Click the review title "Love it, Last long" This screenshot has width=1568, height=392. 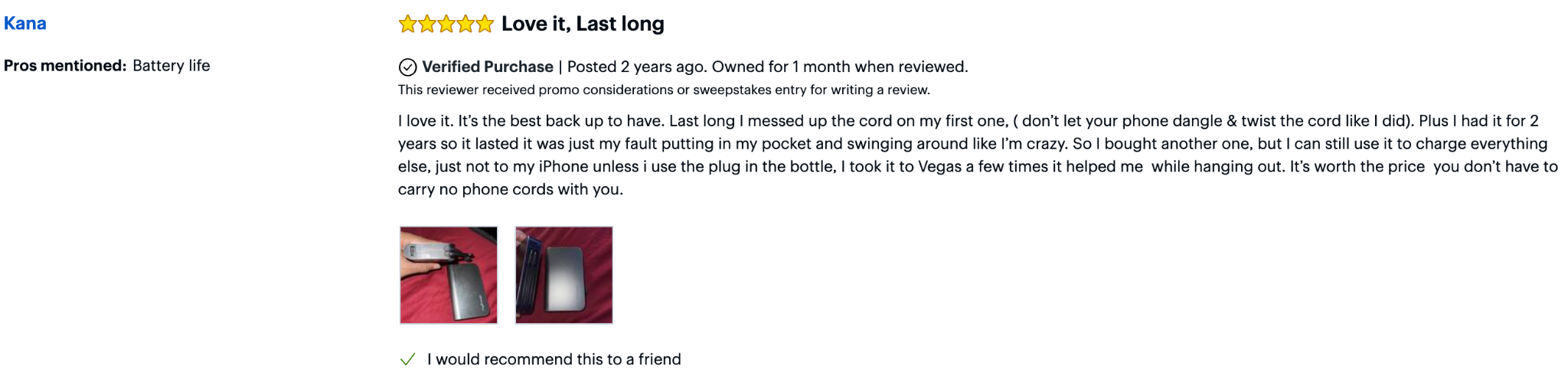(x=583, y=24)
